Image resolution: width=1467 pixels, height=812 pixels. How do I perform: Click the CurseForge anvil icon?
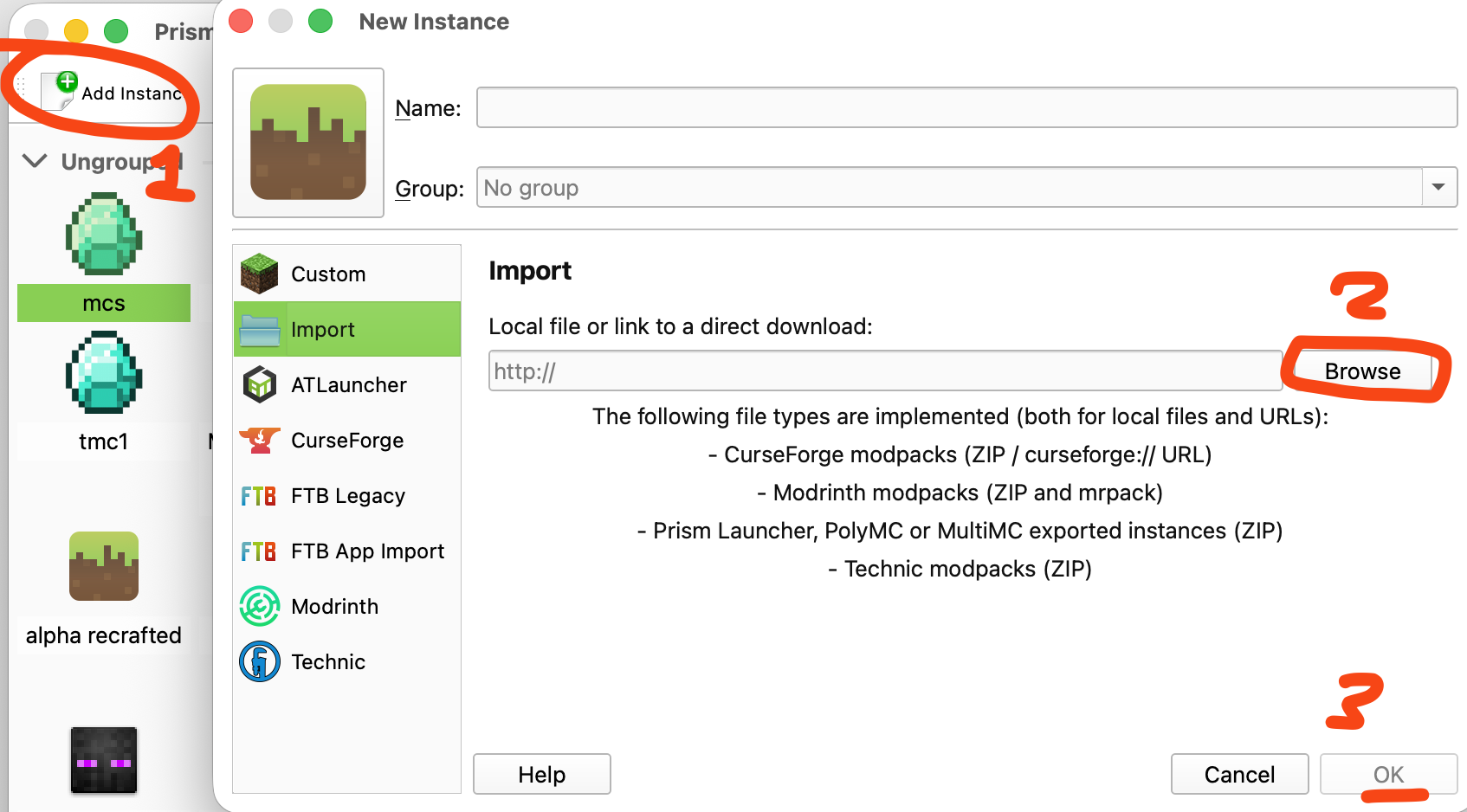[259, 440]
